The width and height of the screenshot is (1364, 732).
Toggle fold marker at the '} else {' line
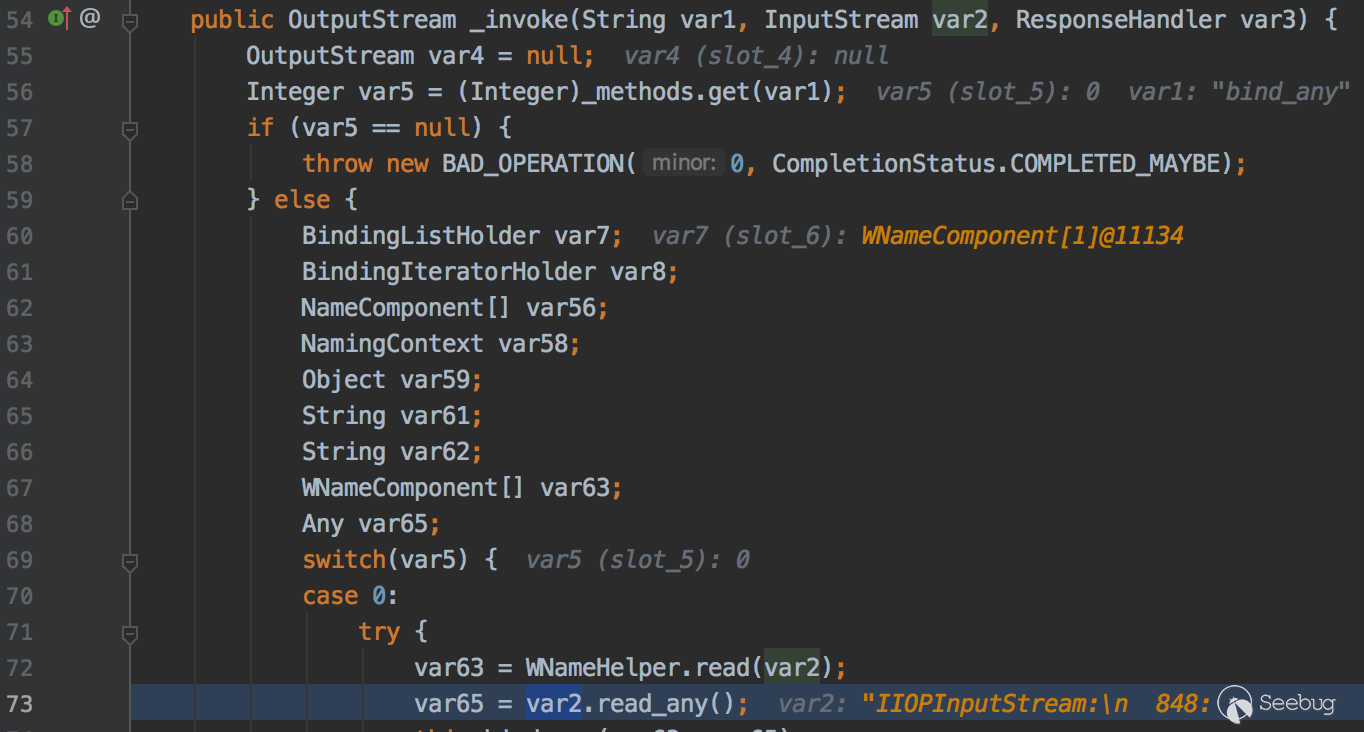click(x=129, y=201)
